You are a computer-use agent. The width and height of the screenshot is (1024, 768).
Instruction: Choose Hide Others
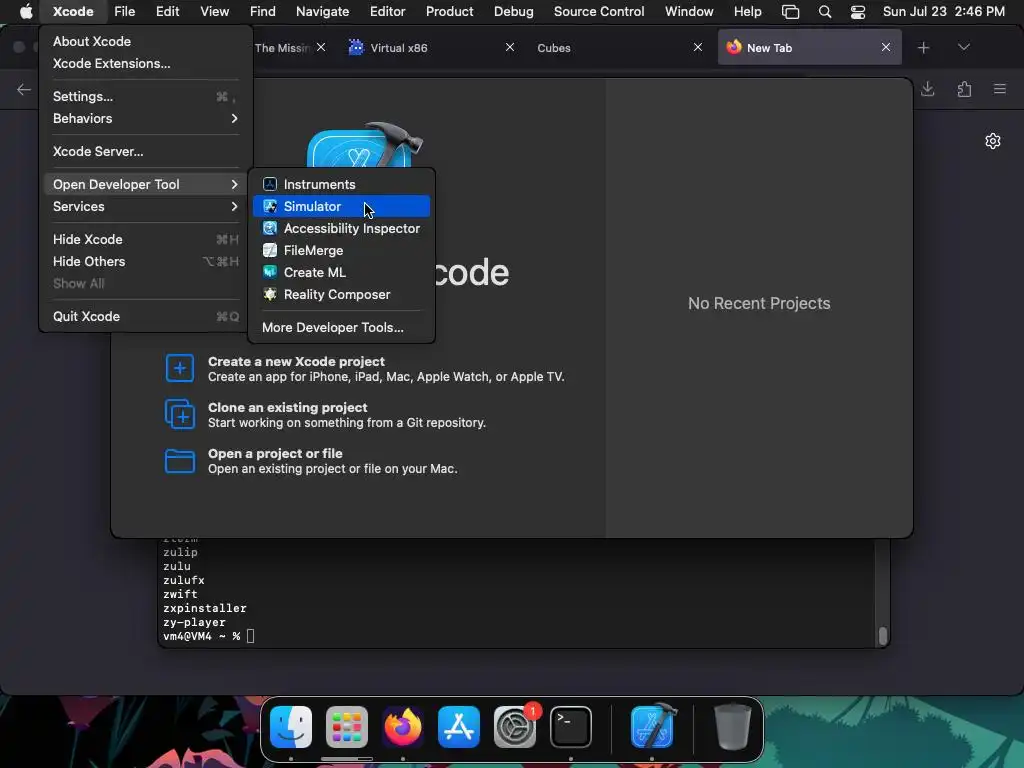pyautogui.click(x=145, y=261)
